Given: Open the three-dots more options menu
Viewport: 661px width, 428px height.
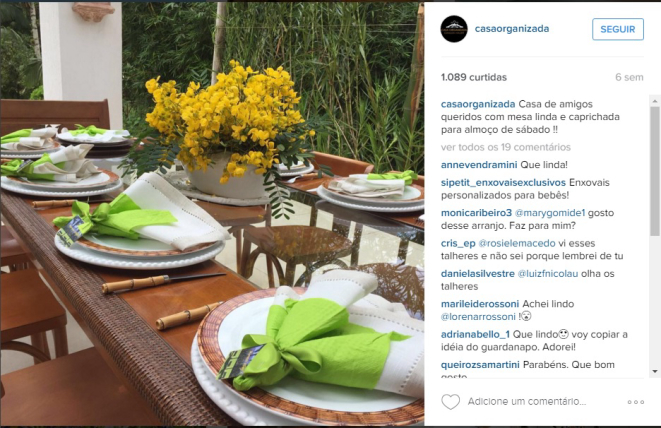Looking at the screenshot, I should pyautogui.click(x=636, y=402).
